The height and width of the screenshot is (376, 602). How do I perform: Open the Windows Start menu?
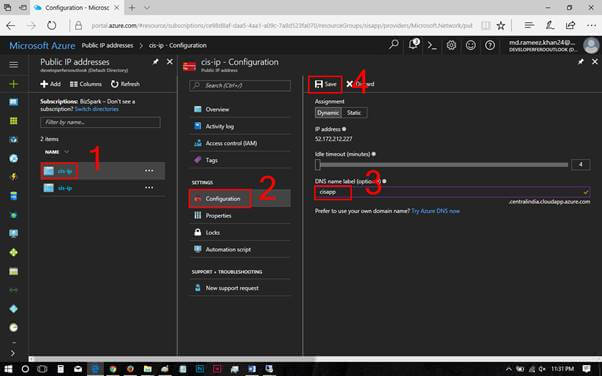pos(8,369)
